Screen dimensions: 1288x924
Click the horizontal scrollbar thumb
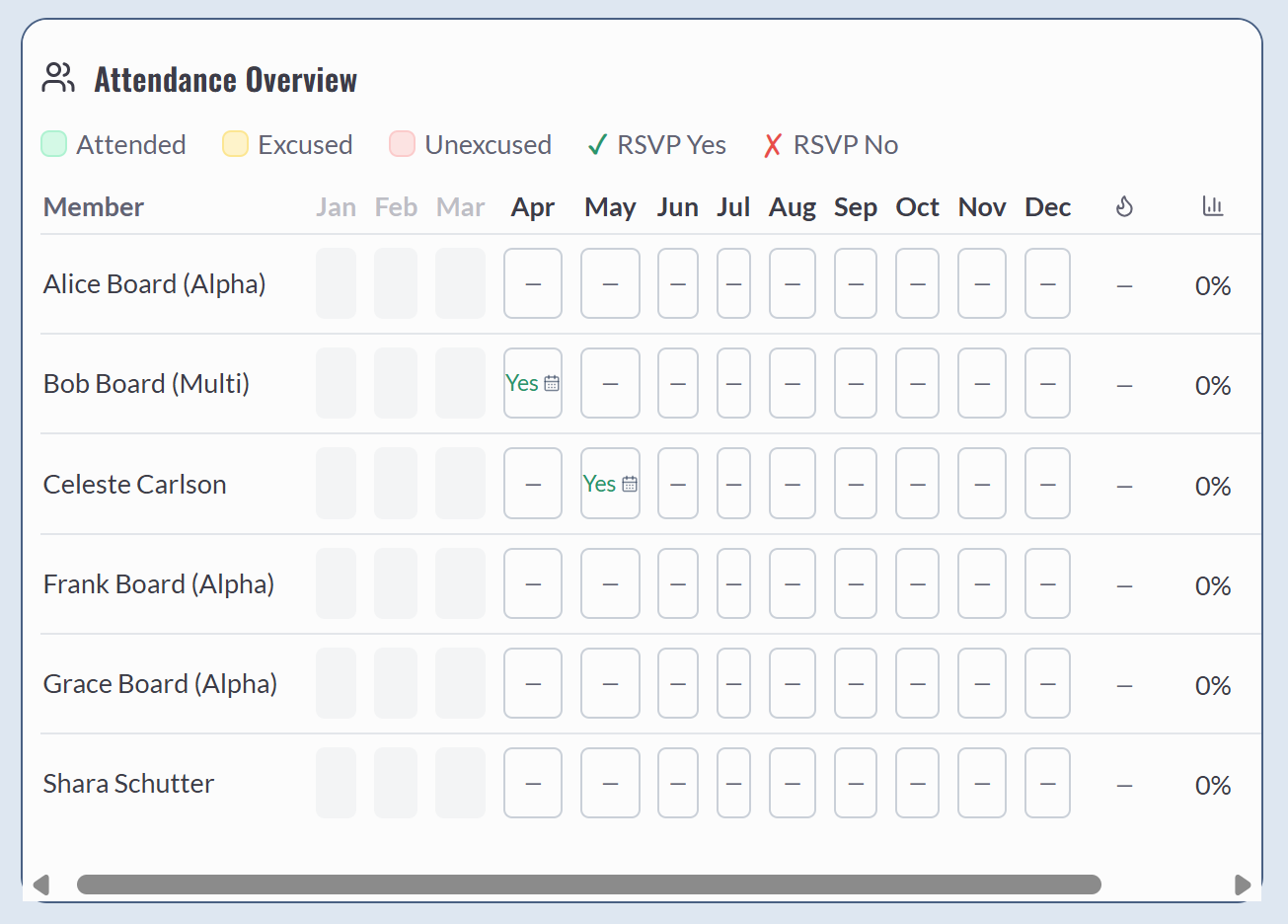point(589,885)
